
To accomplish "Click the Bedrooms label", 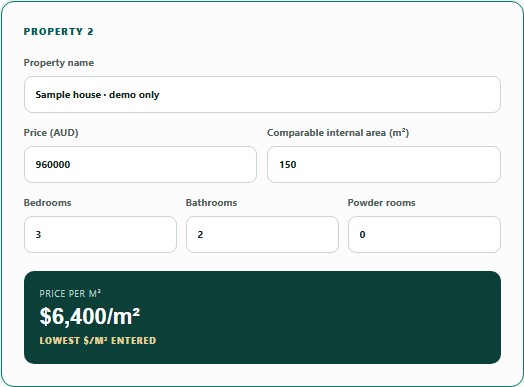I will tap(47, 203).
